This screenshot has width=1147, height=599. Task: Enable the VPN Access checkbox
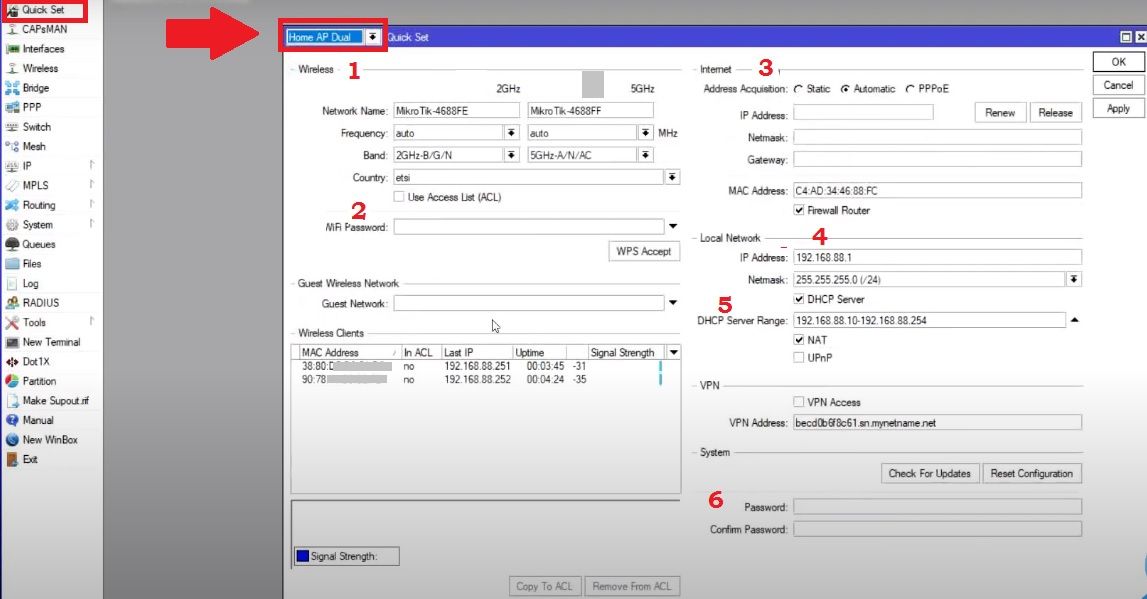[799, 402]
